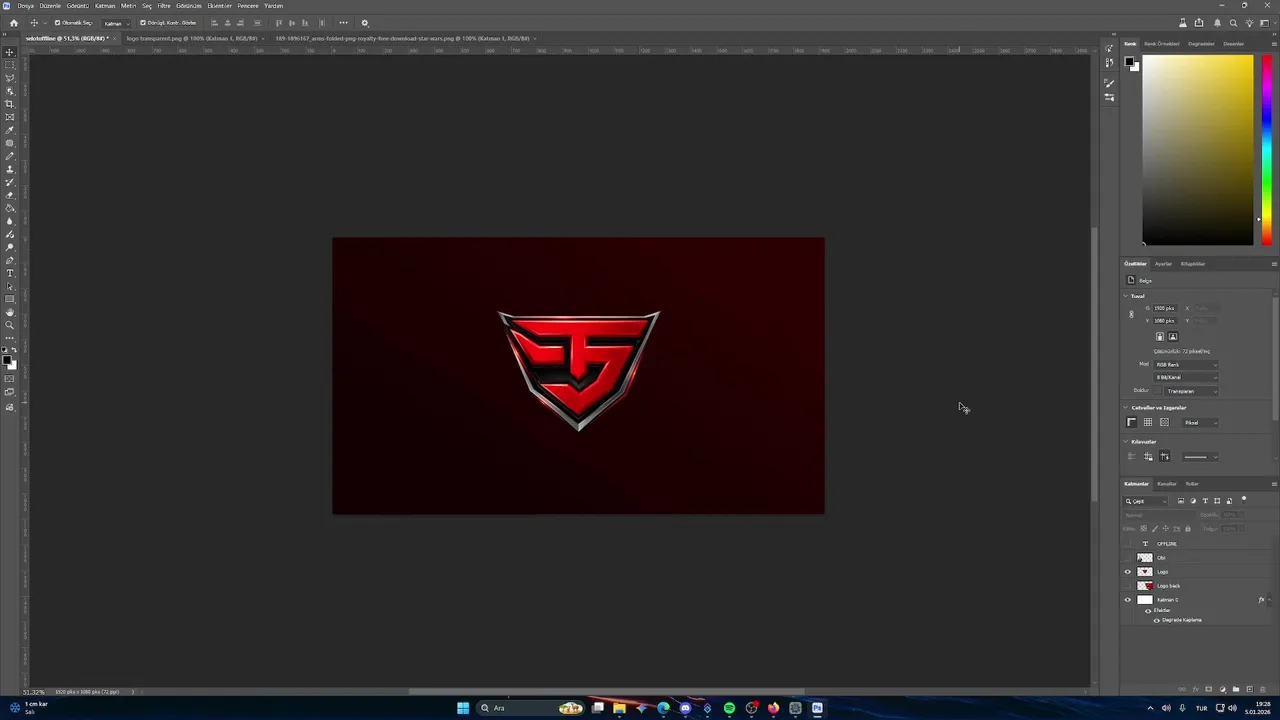Open the Transparan fill dropdown

[x=1191, y=391]
